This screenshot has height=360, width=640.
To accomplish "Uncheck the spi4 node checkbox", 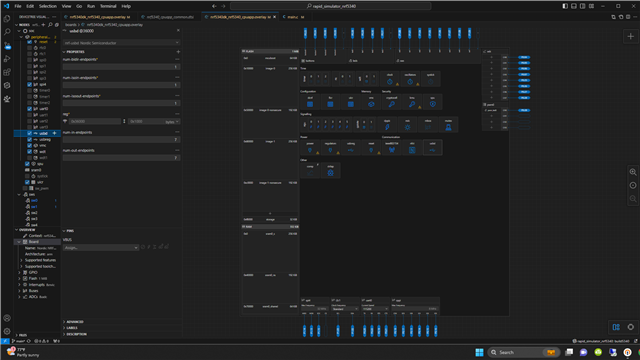I will pos(29,84).
